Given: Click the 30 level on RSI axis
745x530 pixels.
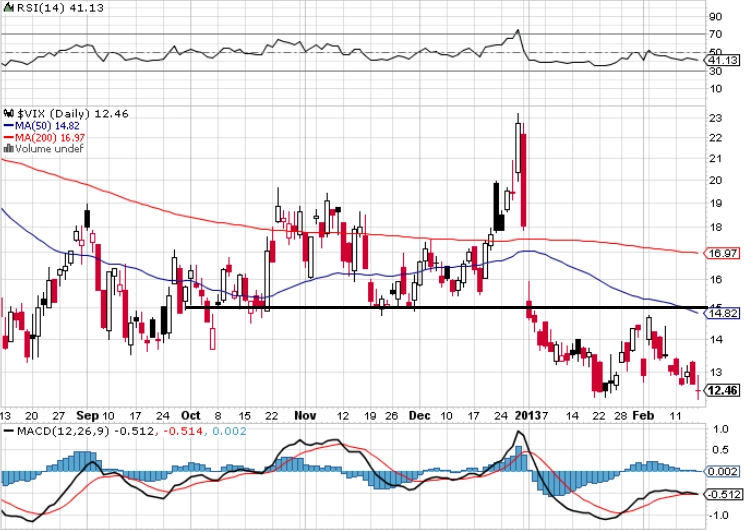Looking at the screenshot, I should tap(716, 71).
